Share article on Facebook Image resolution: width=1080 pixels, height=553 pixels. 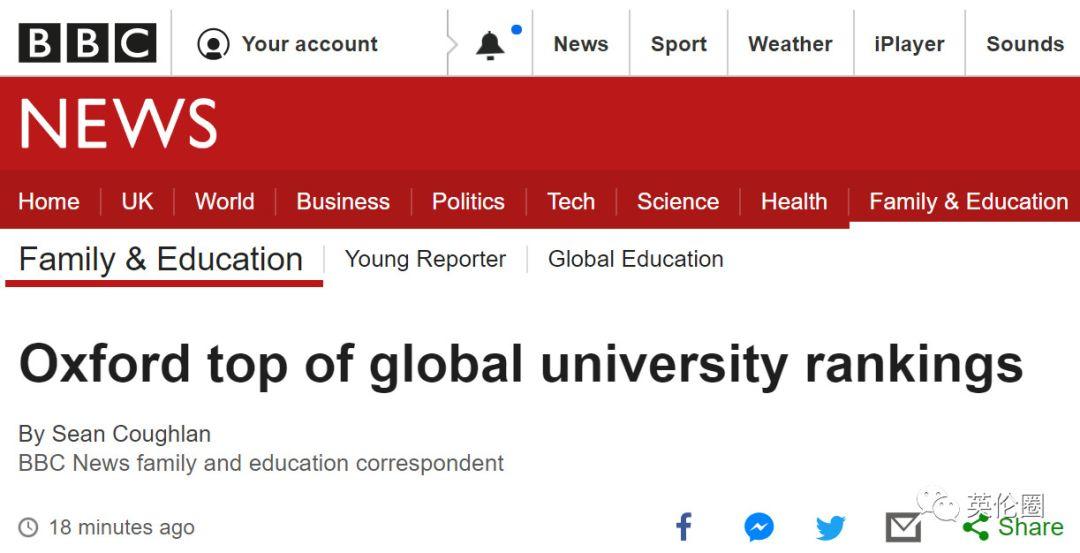(684, 527)
